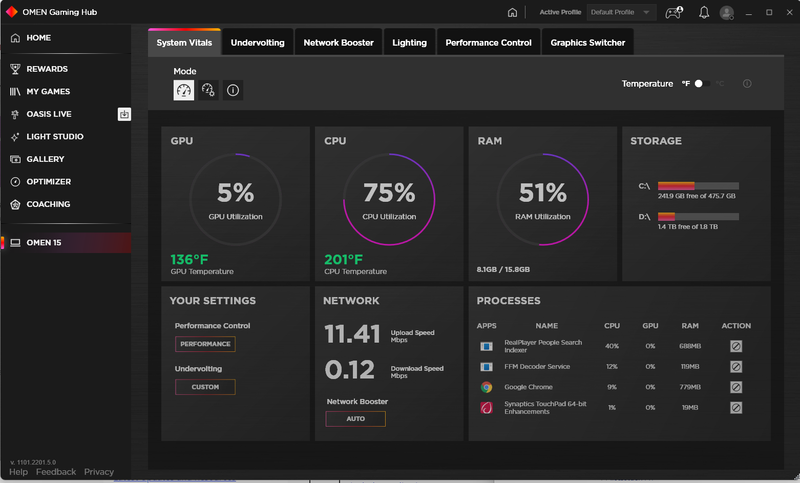800x483 pixels.
Task: Click the RealPlayer indexer app icon
Action: [x=486, y=346]
